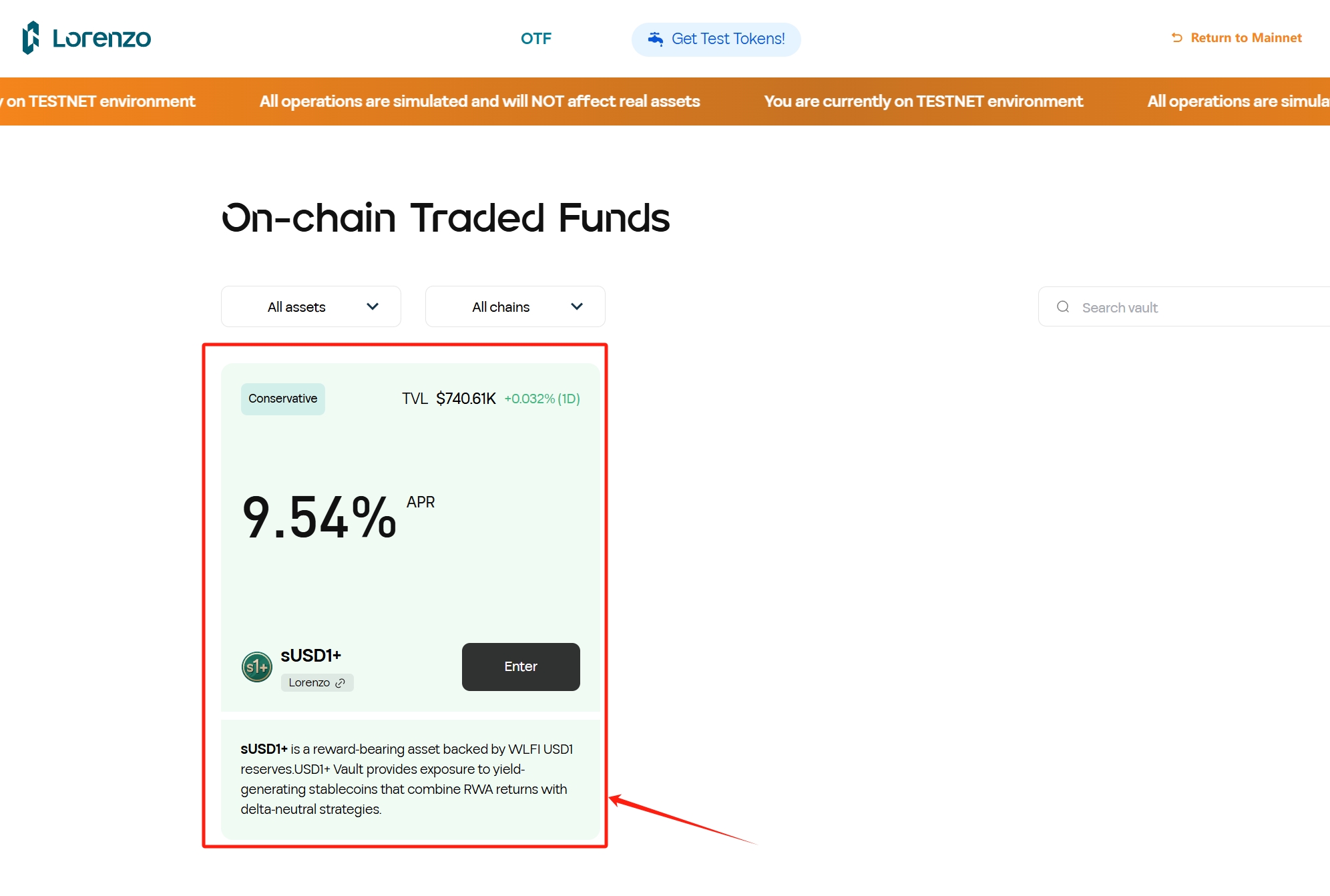This screenshot has width=1330, height=896.
Task: Click the sUSD1+ token coin icon
Action: 257,667
